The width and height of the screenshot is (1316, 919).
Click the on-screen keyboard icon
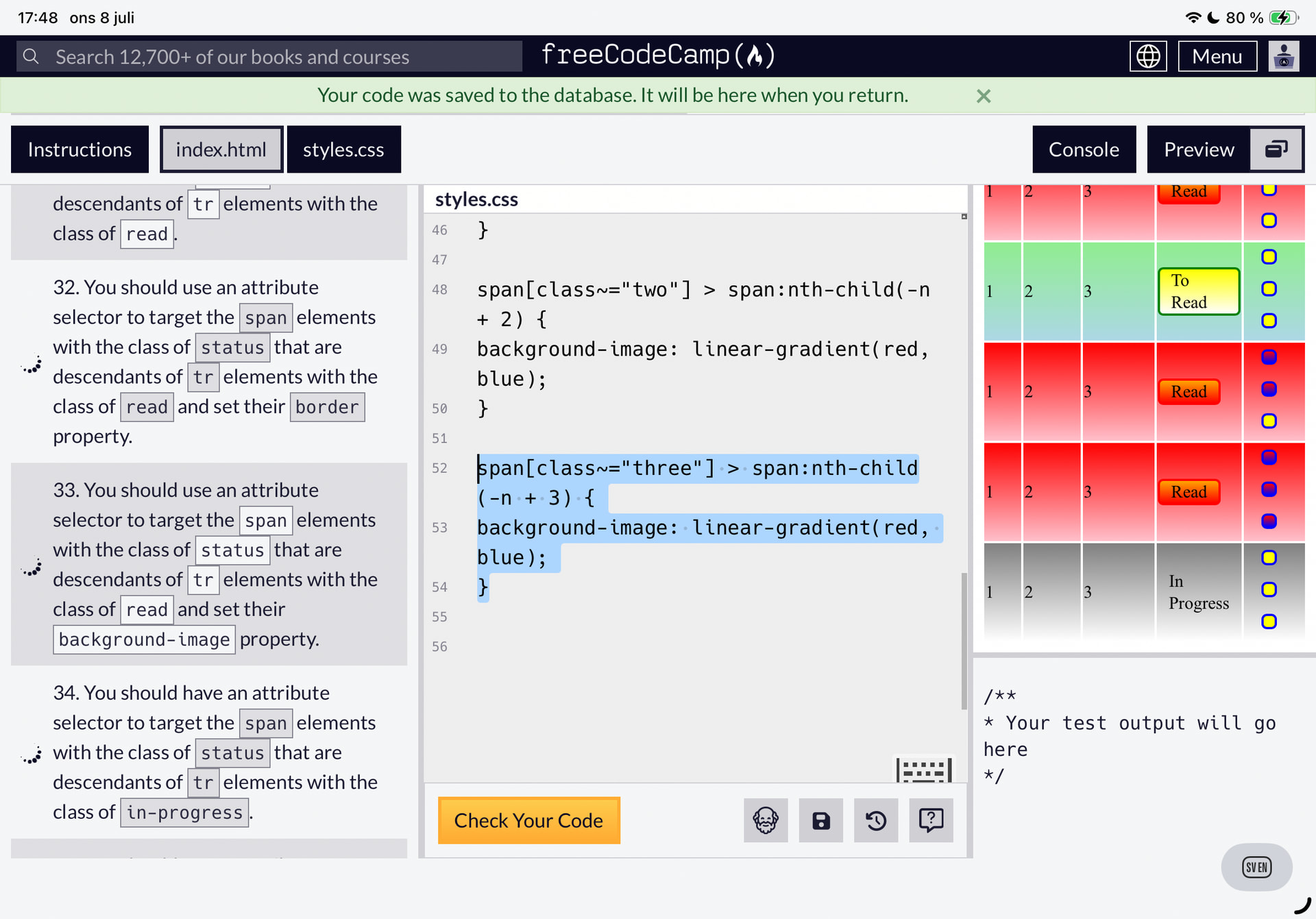coord(924,770)
